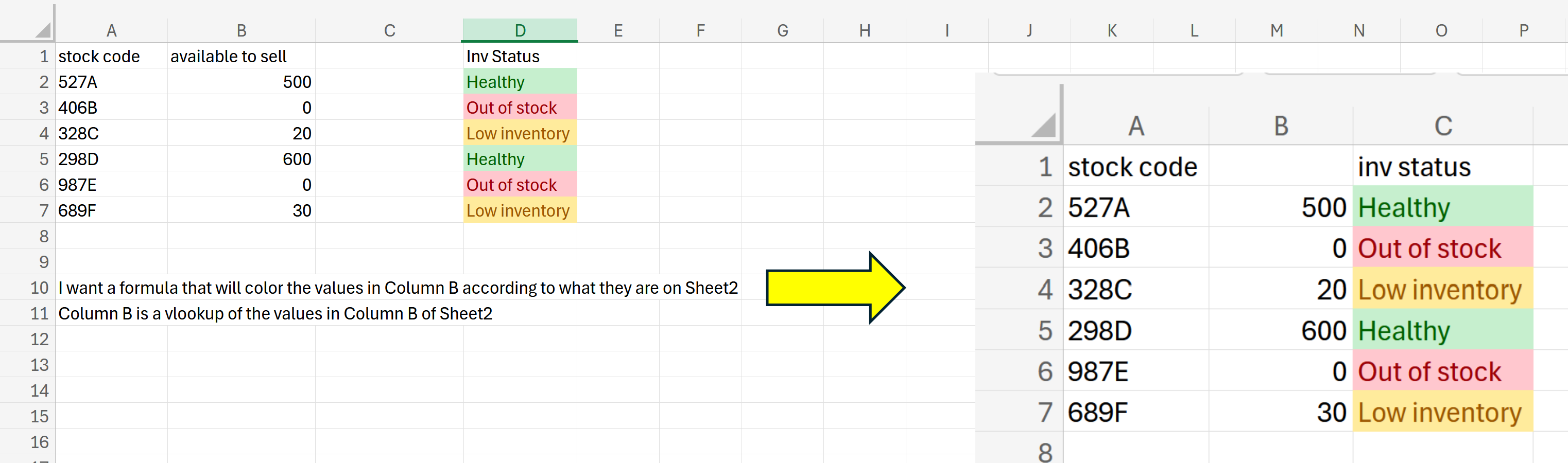Click cell B5 with value 600

(x=241, y=159)
